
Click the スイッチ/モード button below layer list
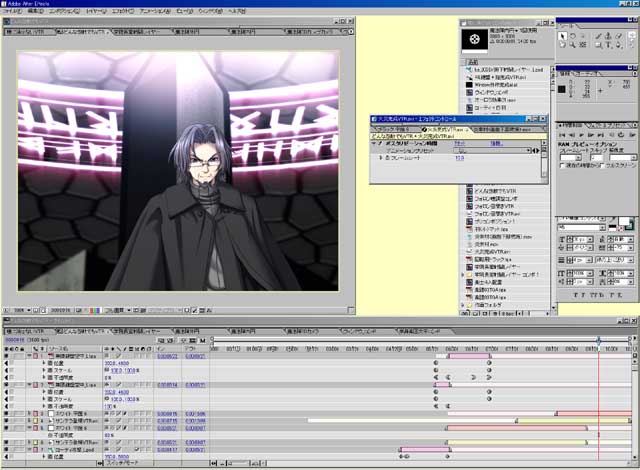pyautogui.click(x=122, y=463)
